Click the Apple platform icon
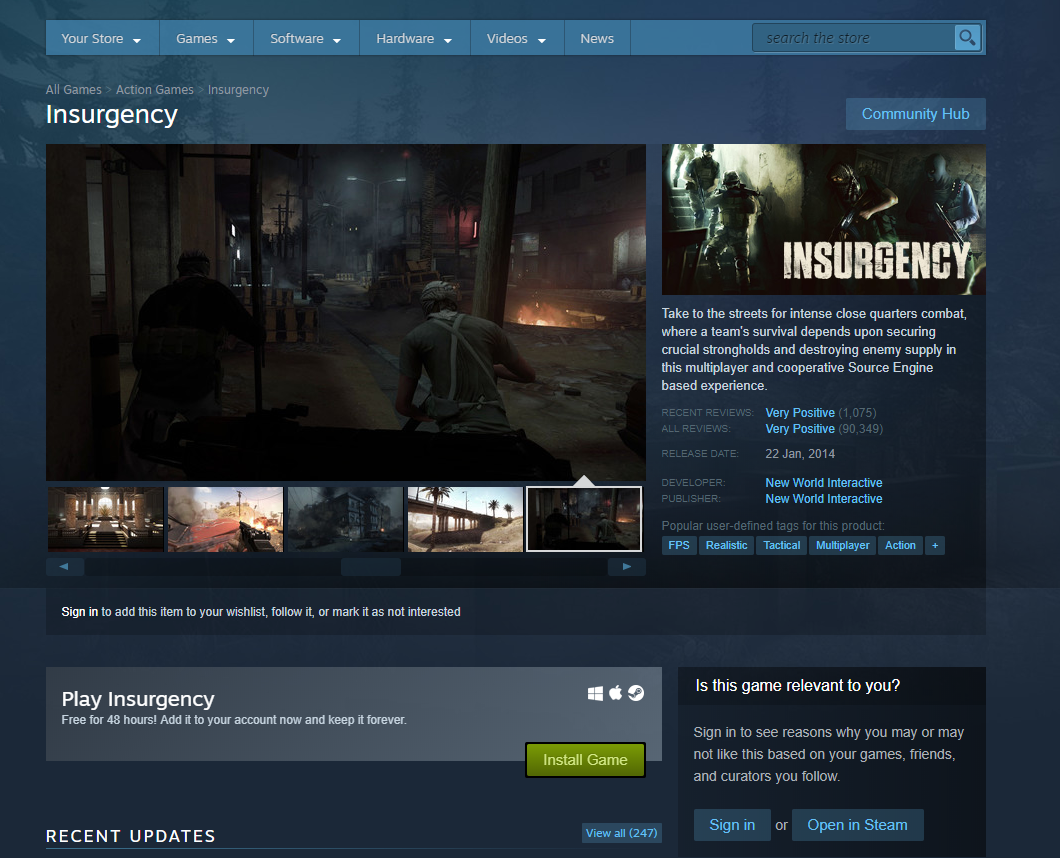Image resolution: width=1060 pixels, height=858 pixels. (x=615, y=692)
